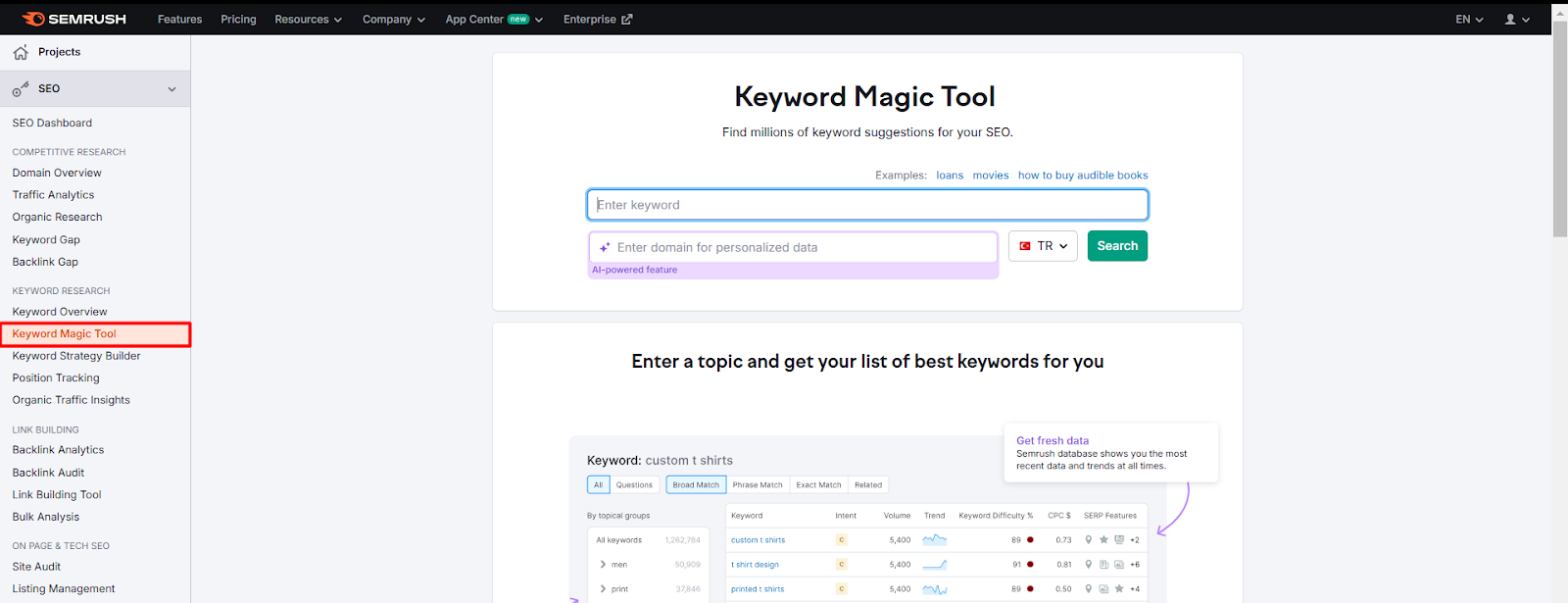Image resolution: width=1568 pixels, height=603 pixels.
Task: Open Domain Overview in sidebar
Action: [57, 173]
